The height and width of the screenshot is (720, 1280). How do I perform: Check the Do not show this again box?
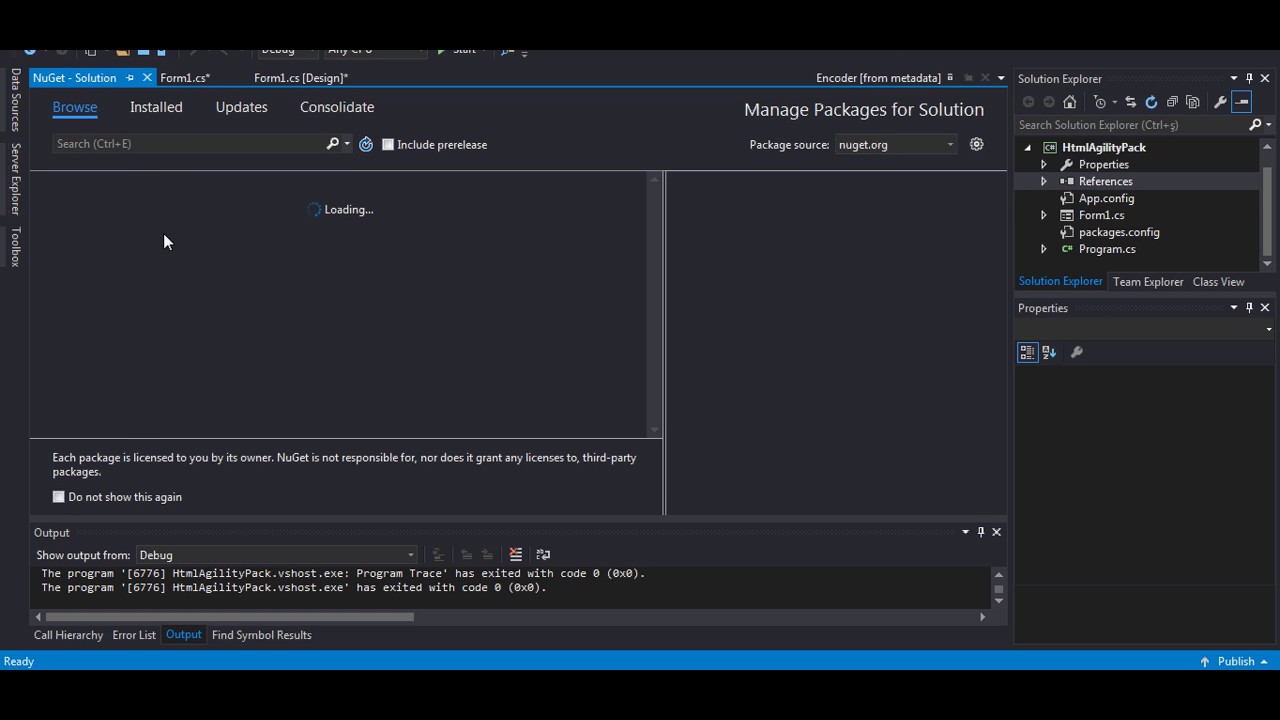[59, 497]
